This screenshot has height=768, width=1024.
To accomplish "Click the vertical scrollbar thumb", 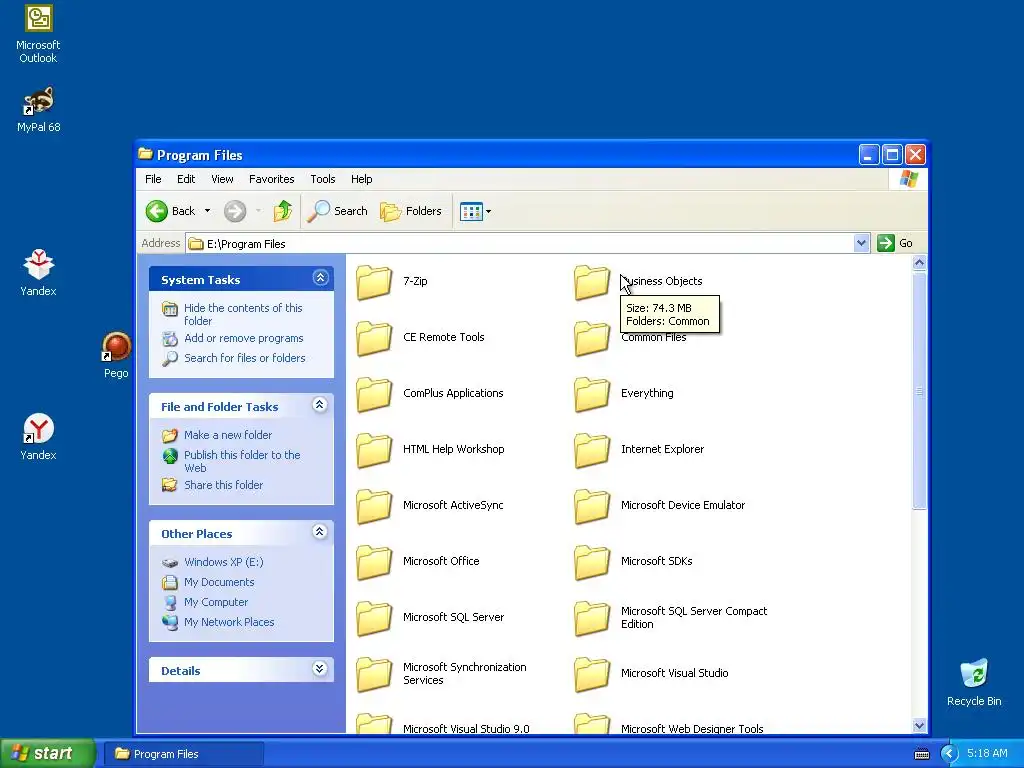I will click(920, 391).
